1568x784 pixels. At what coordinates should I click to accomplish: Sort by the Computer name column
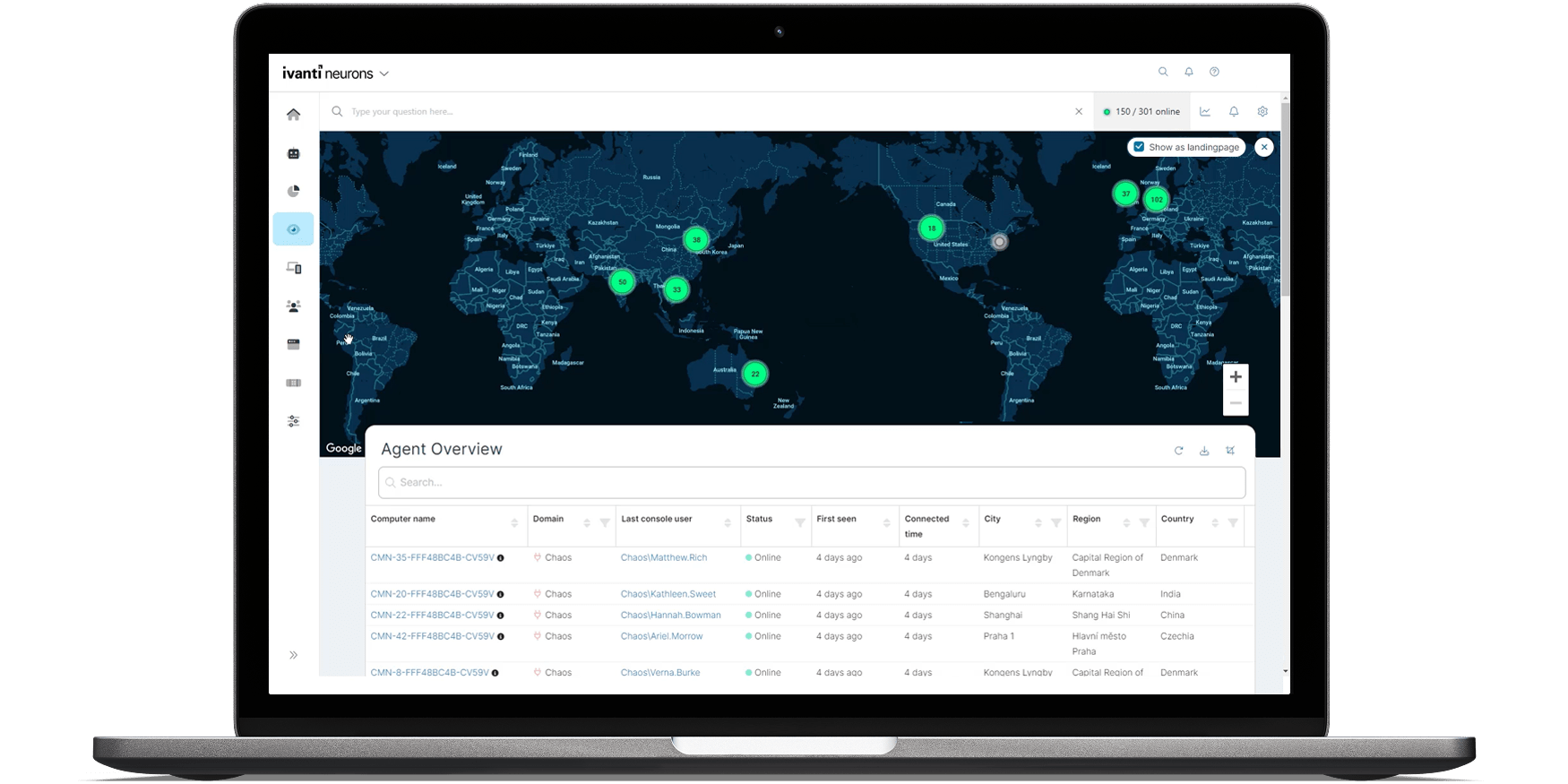514,523
